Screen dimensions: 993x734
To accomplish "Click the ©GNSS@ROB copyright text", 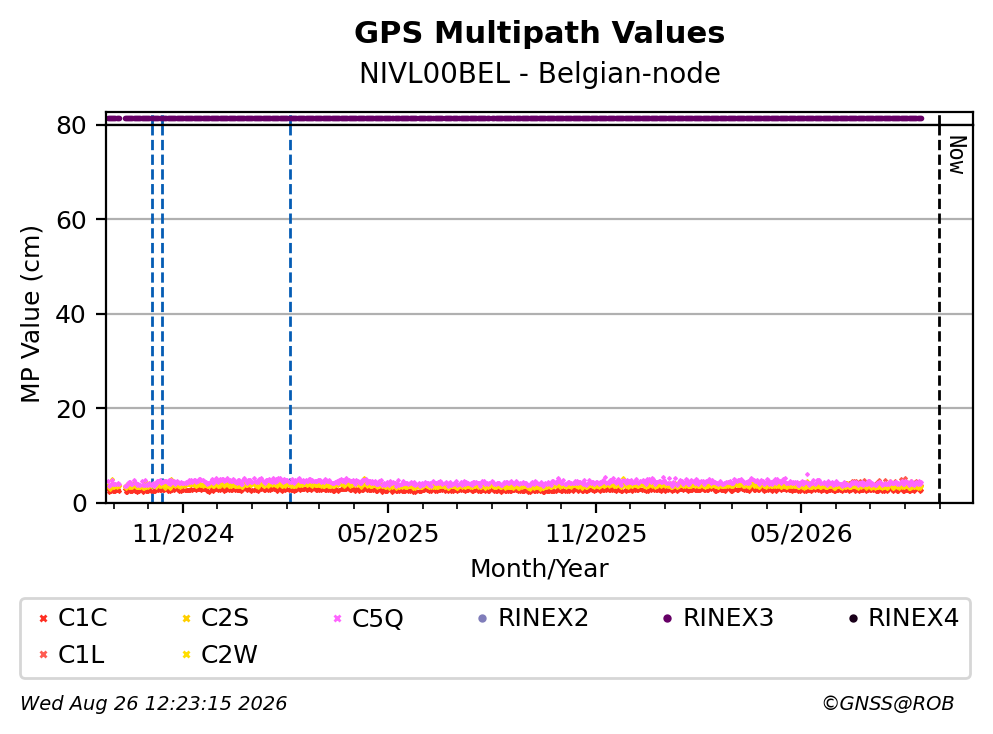I will pyautogui.click(x=888, y=704).
